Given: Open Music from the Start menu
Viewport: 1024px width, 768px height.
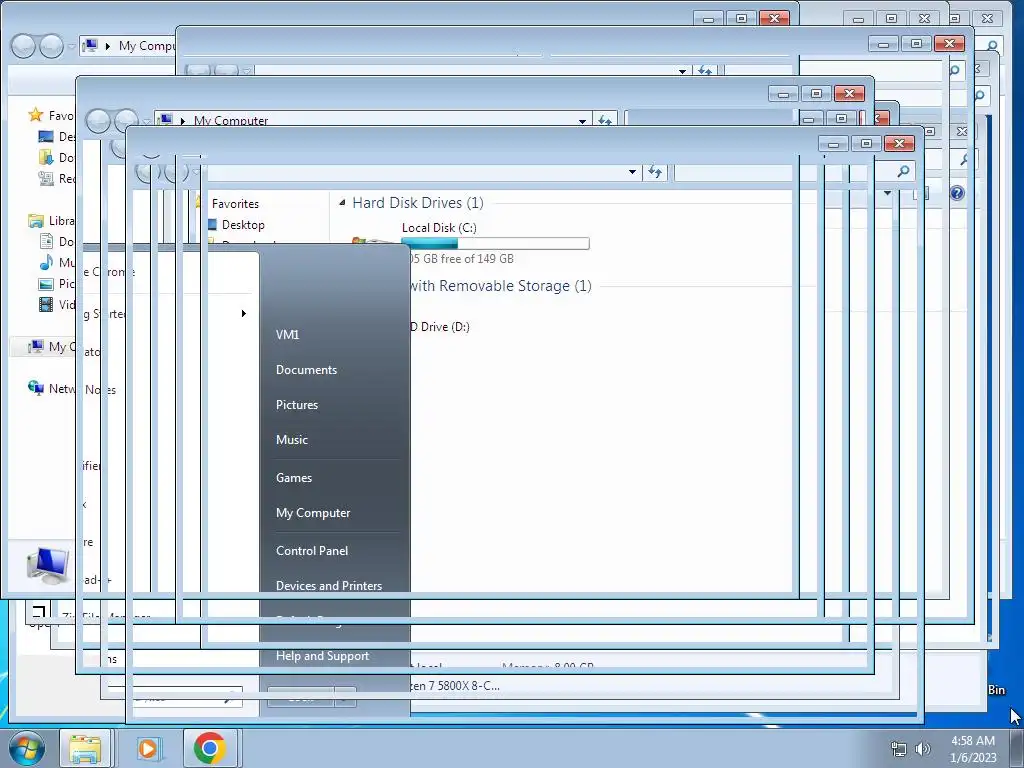Looking at the screenshot, I should pyautogui.click(x=291, y=440).
